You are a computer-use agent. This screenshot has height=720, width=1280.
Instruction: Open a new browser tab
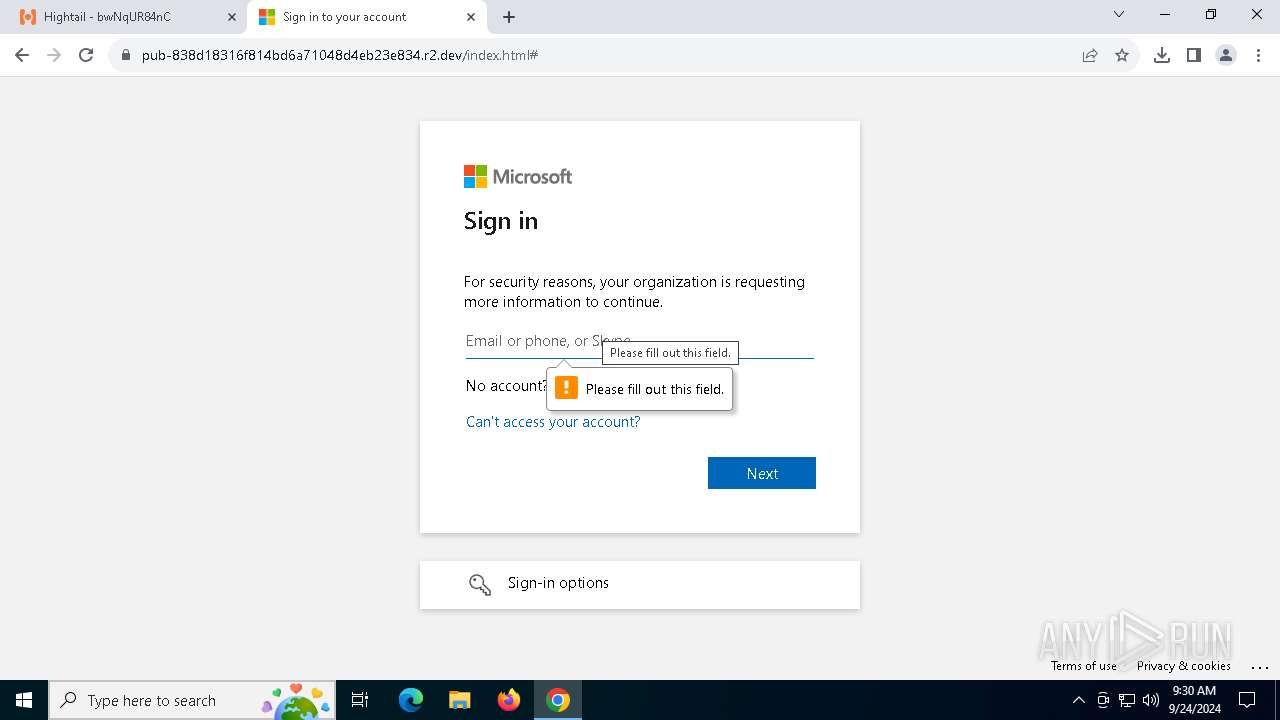click(509, 17)
